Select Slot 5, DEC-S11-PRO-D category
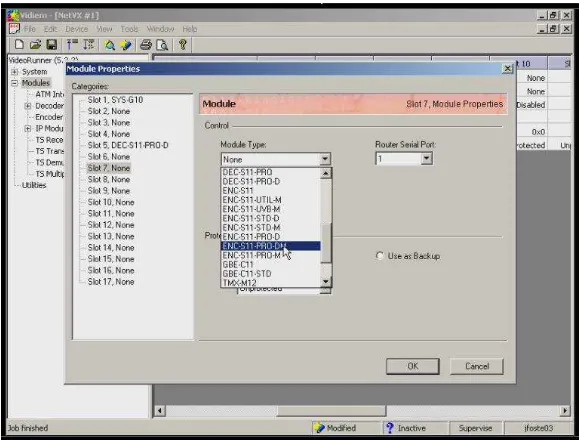Screen dimensions: 582x440 [x=128, y=145]
